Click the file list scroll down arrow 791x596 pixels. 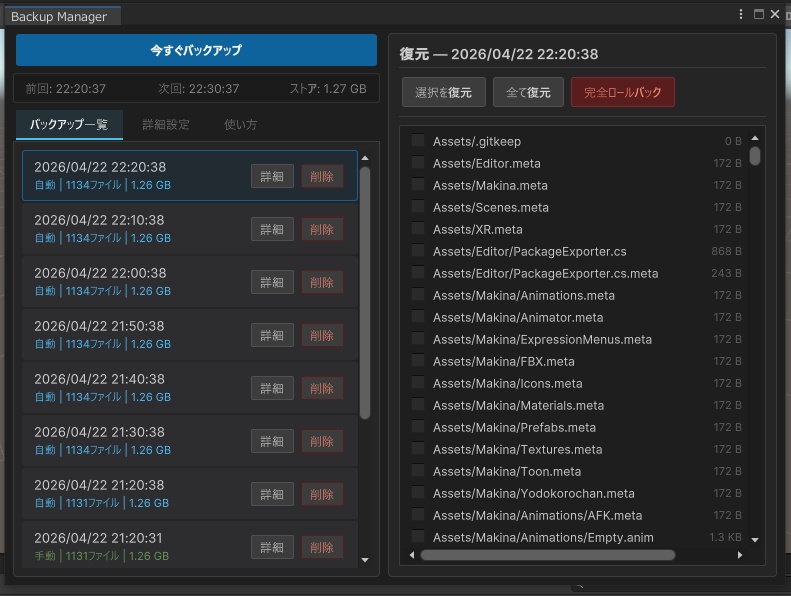pos(755,539)
